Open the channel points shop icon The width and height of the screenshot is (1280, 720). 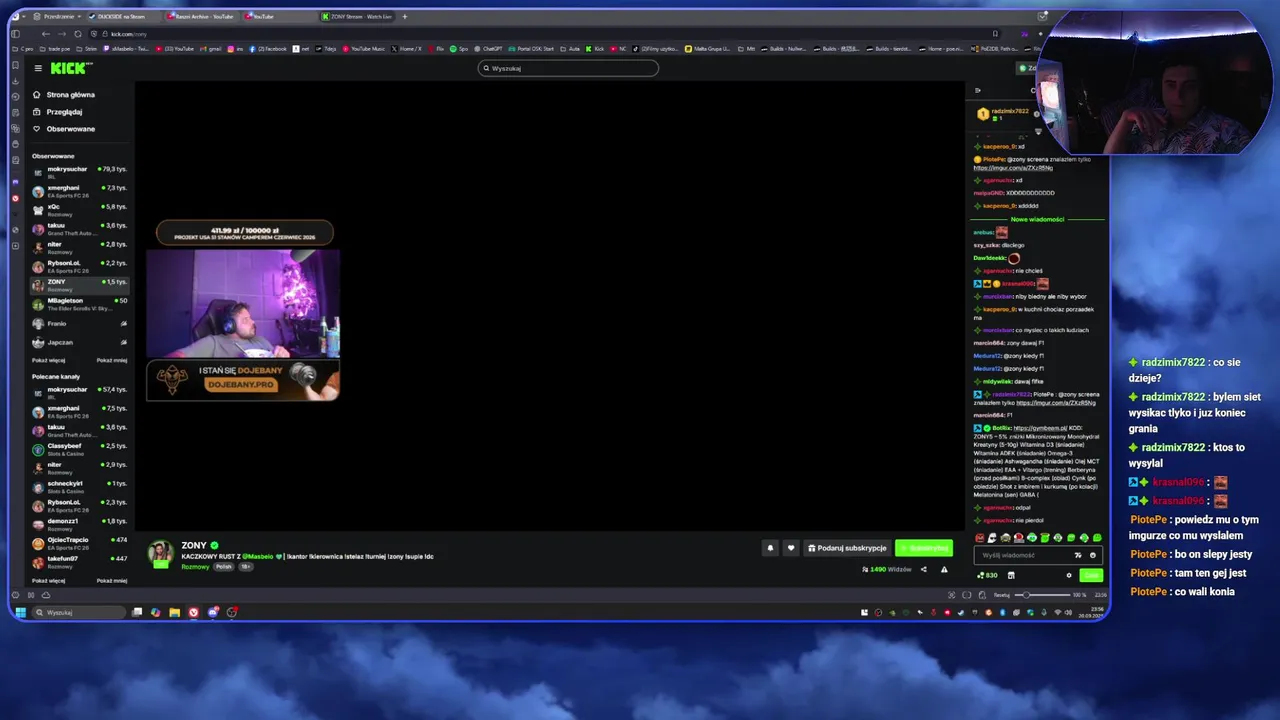(x=1011, y=575)
